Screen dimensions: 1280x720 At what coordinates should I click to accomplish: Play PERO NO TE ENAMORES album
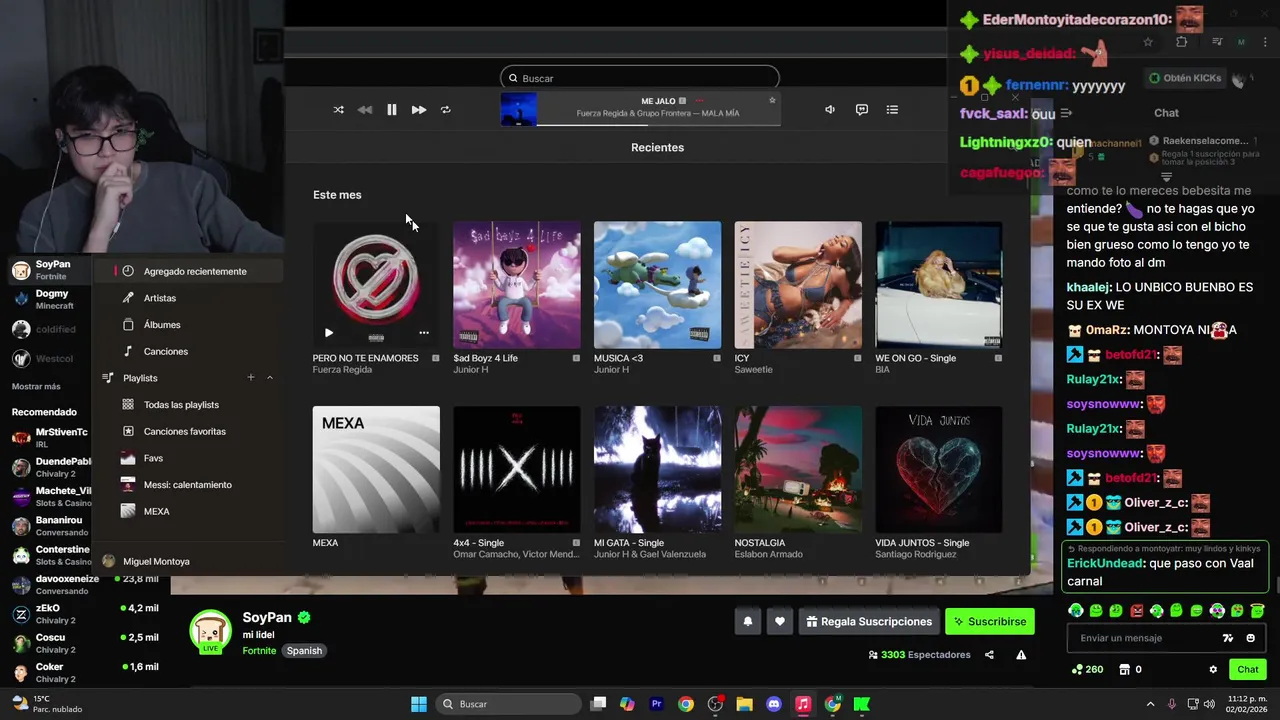click(x=329, y=333)
